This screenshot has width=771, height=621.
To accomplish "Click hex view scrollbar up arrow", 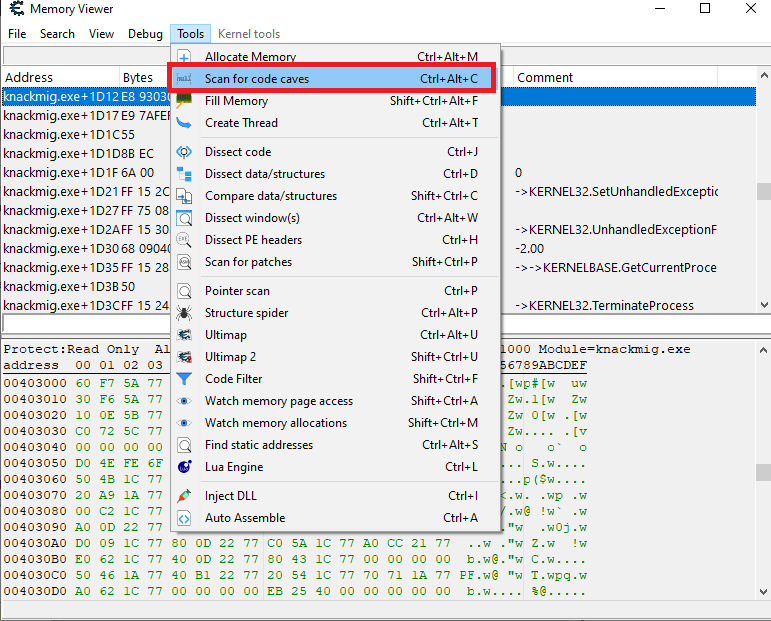I will point(764,350).
